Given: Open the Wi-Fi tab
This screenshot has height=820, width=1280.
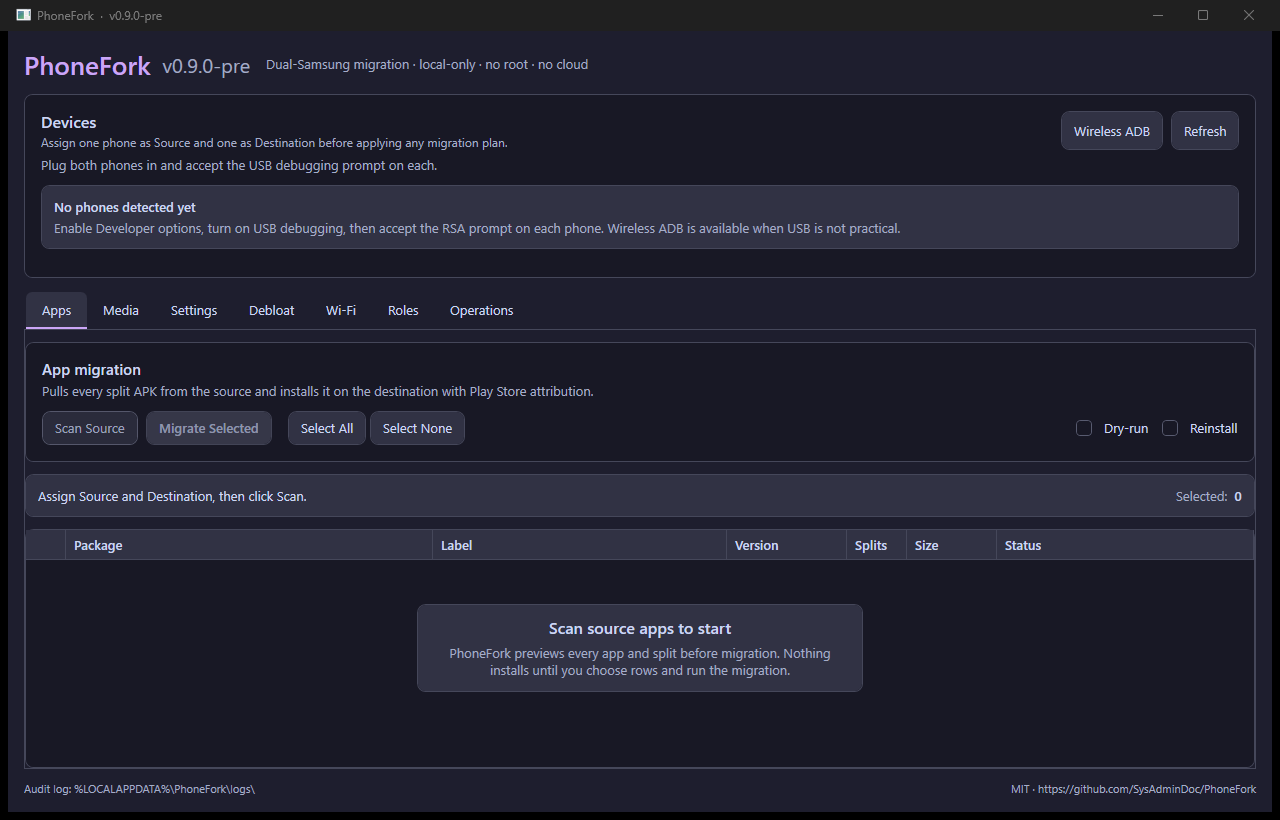Looking at the screenshot, I should [341, 310].
